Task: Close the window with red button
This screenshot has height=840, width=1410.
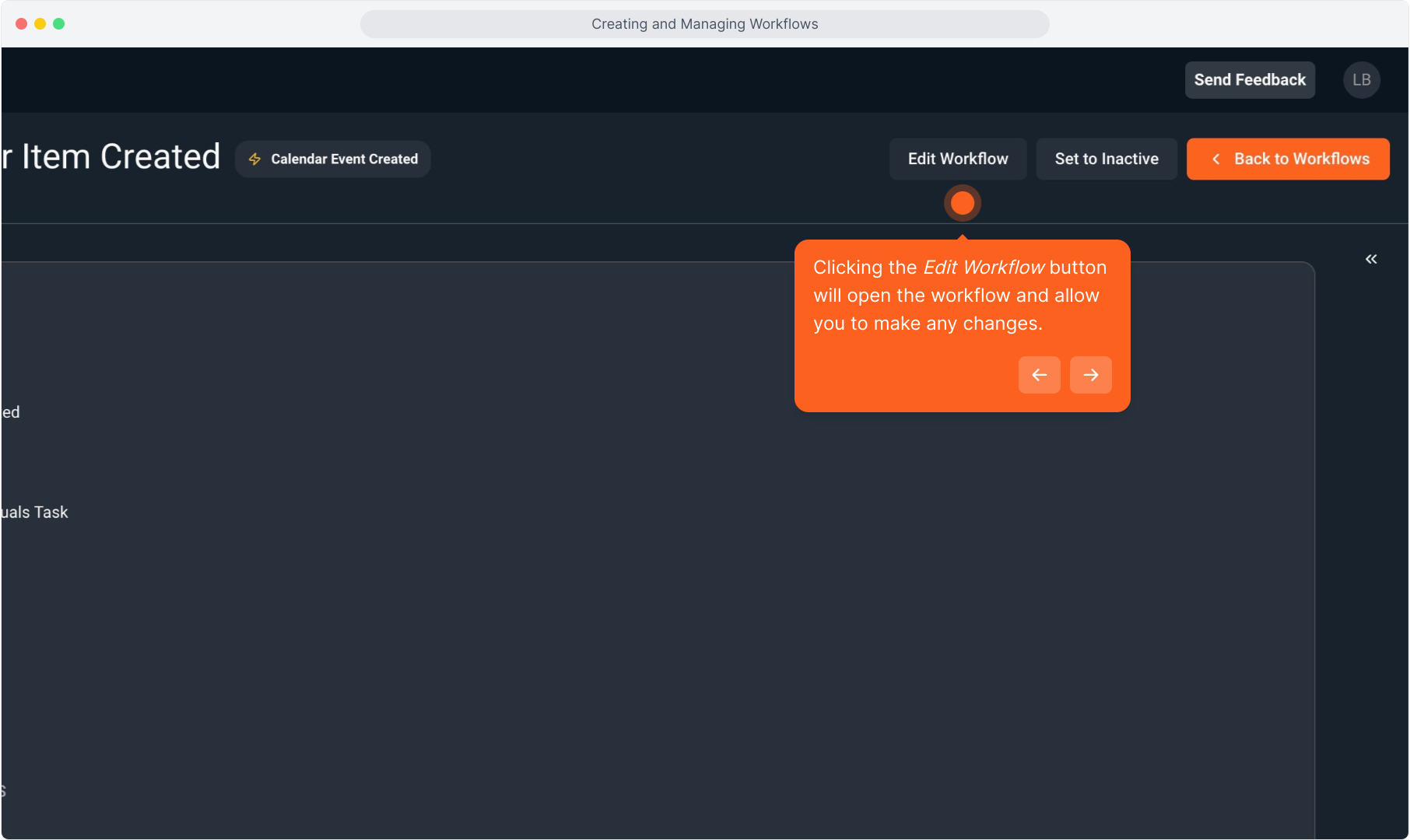Action: [21, 24]
